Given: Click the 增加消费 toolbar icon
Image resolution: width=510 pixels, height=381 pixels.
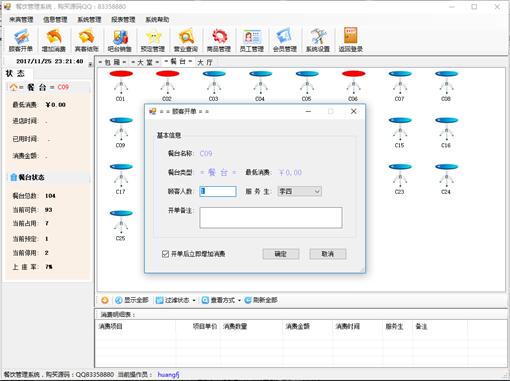Looking at the screenshot, I should point(54,40).
